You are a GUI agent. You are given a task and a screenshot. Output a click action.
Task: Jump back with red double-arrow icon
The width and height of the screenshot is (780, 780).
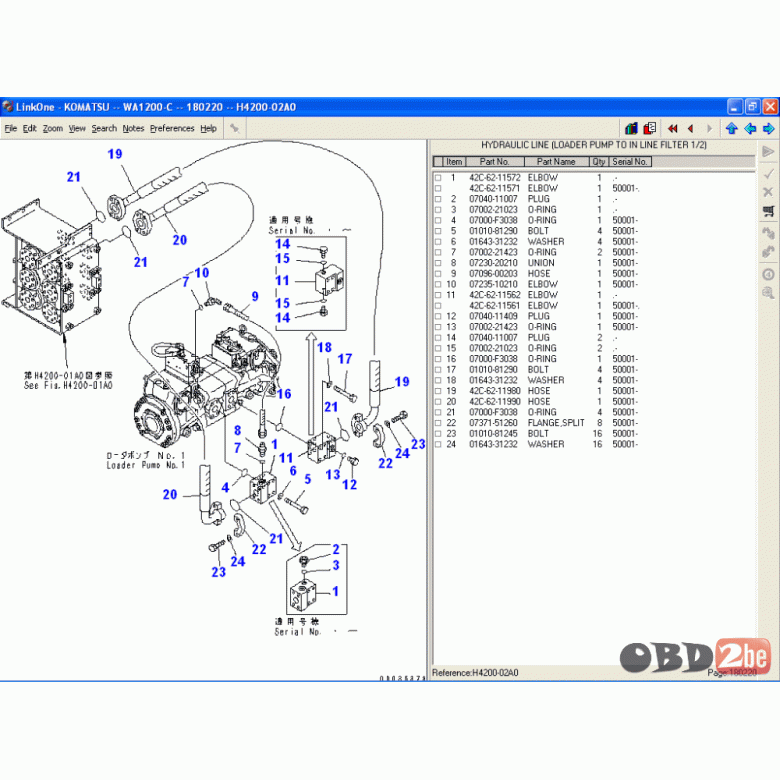click(673, 129)
